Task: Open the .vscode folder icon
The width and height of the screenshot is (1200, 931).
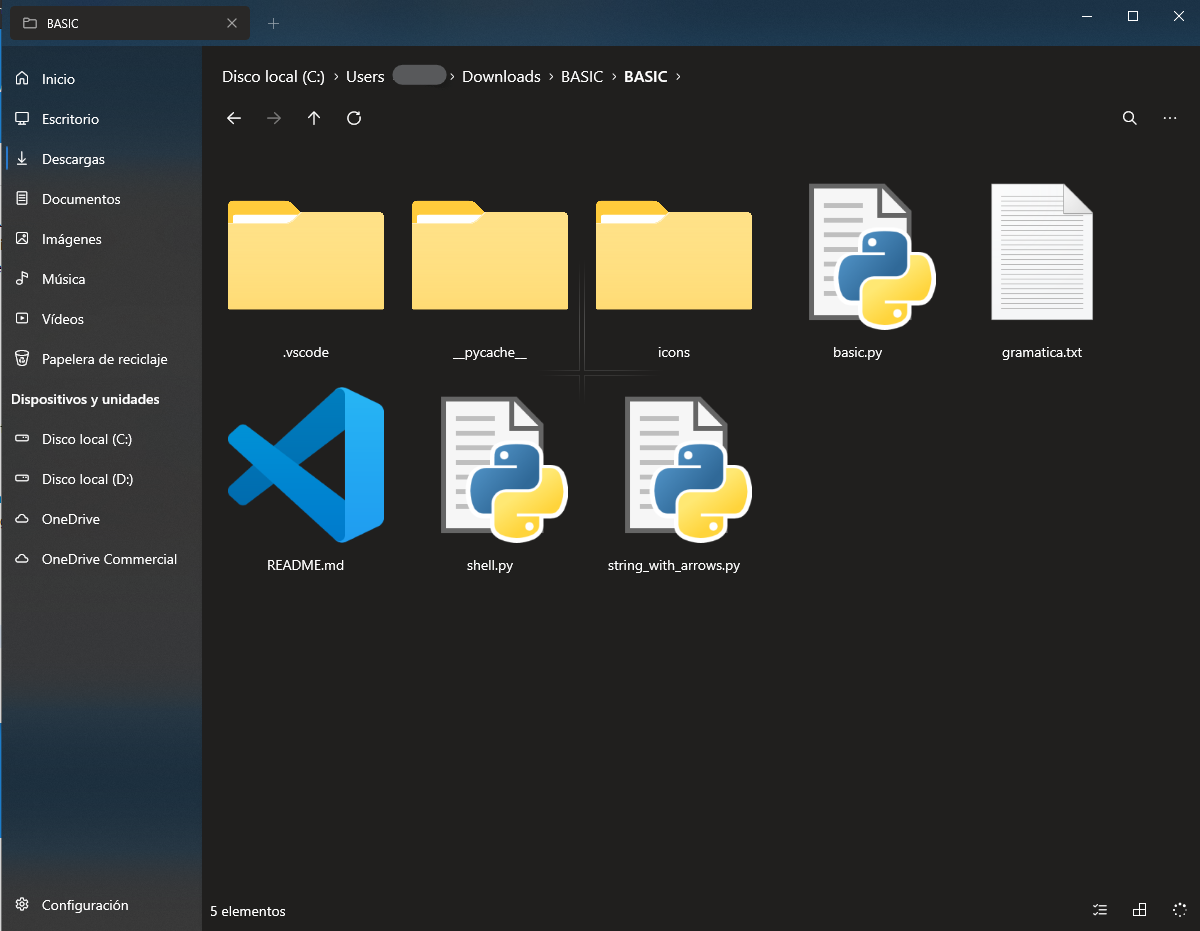Action: [x=306, y=255]
